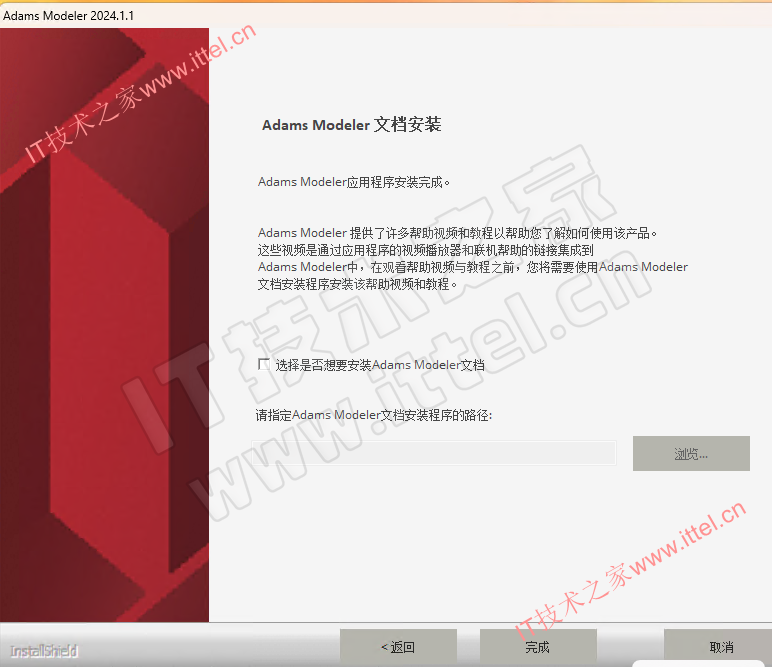
Task: Cancel setup with the 取消 button
Action: pos(719,646)
